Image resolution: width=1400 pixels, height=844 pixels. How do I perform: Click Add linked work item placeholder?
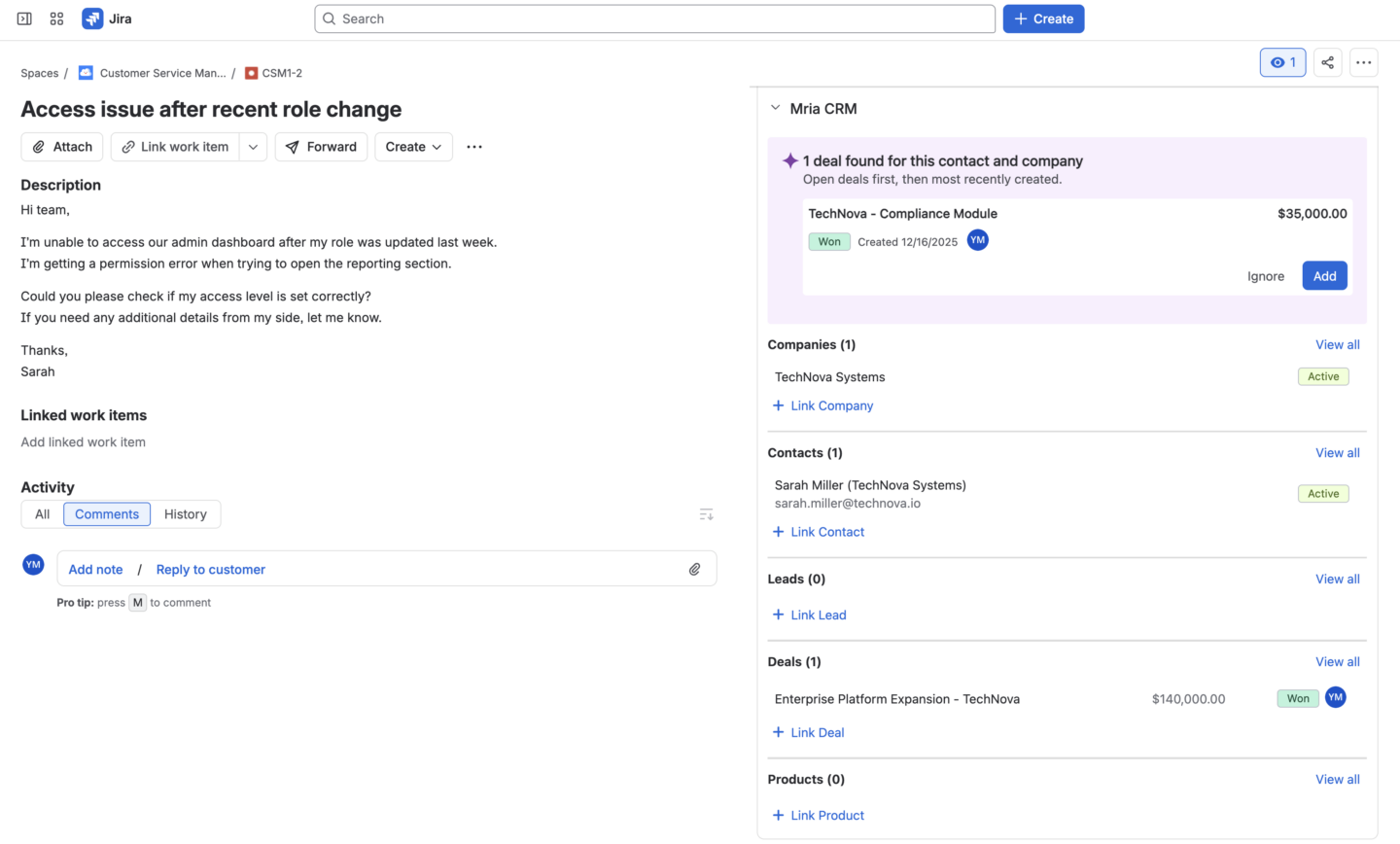(x=84, y=441)
